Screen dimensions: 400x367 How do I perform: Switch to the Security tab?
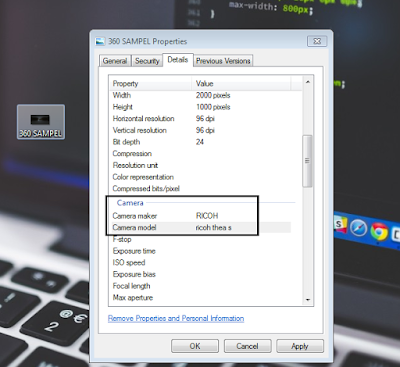click(x=147, y=61)
